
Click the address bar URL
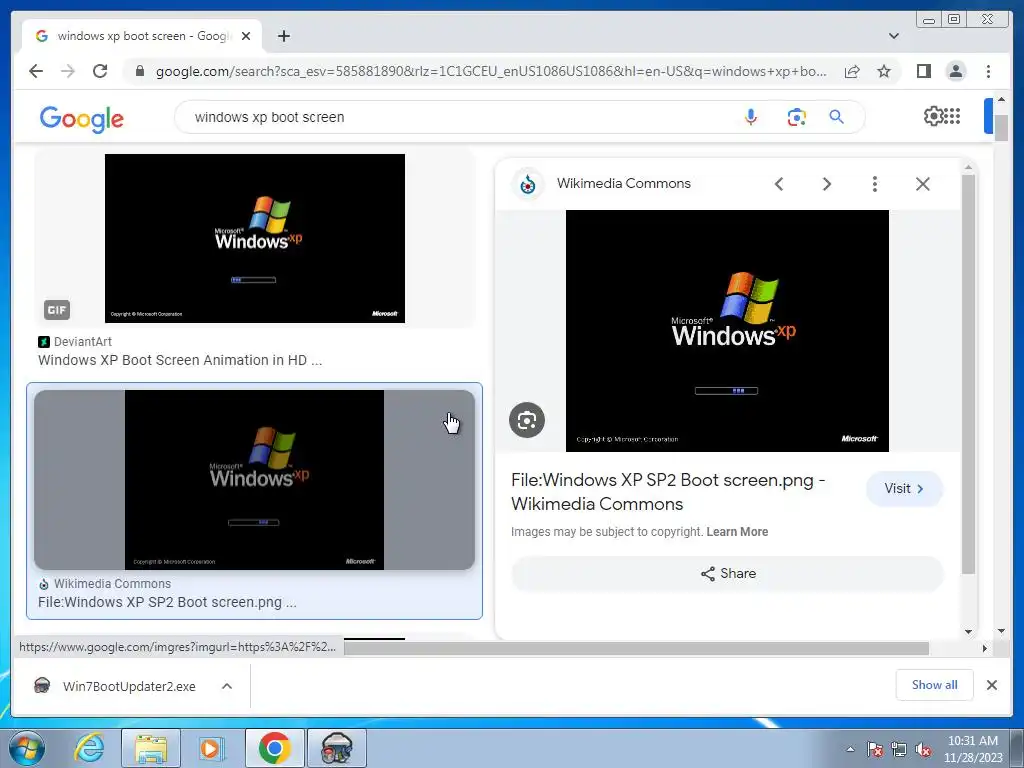click(491, 71)
